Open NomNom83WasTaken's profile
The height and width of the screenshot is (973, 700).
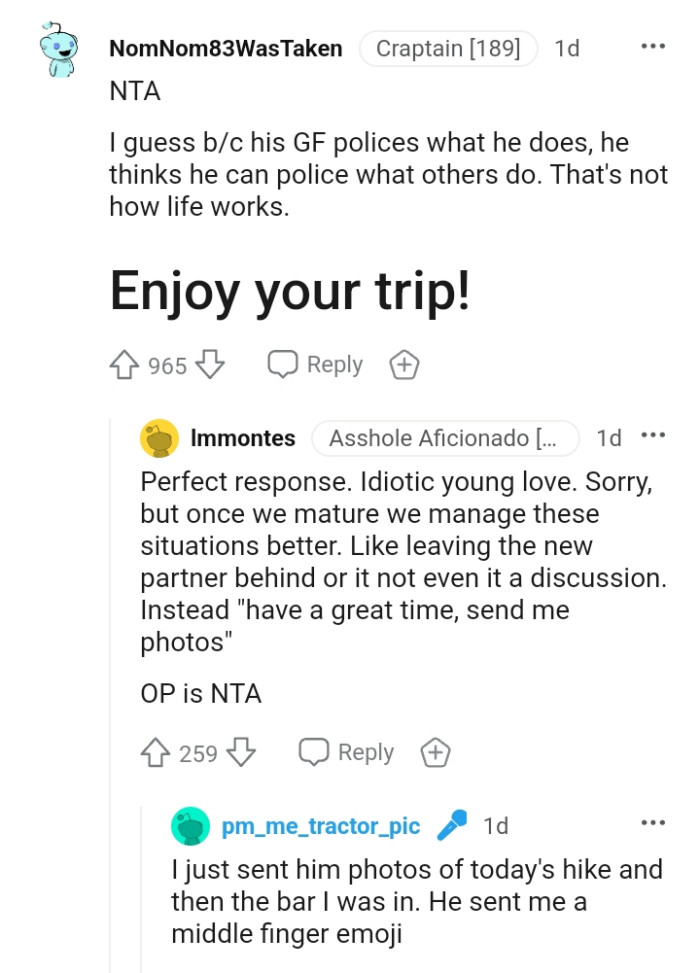pos(226,47)
